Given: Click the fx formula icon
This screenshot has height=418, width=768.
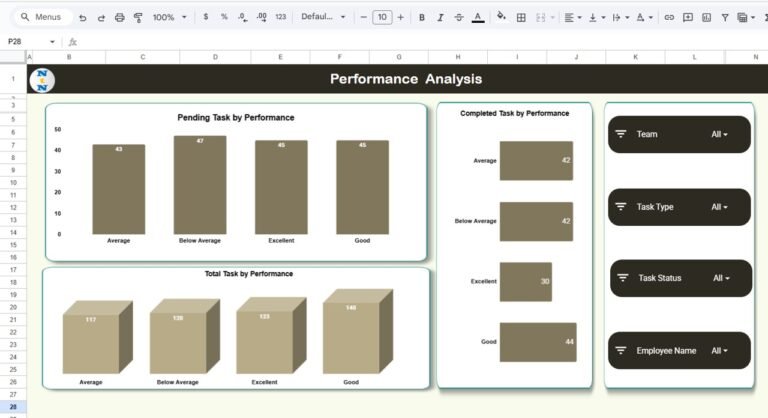Looking at the screenshot, I should point(72,42).
